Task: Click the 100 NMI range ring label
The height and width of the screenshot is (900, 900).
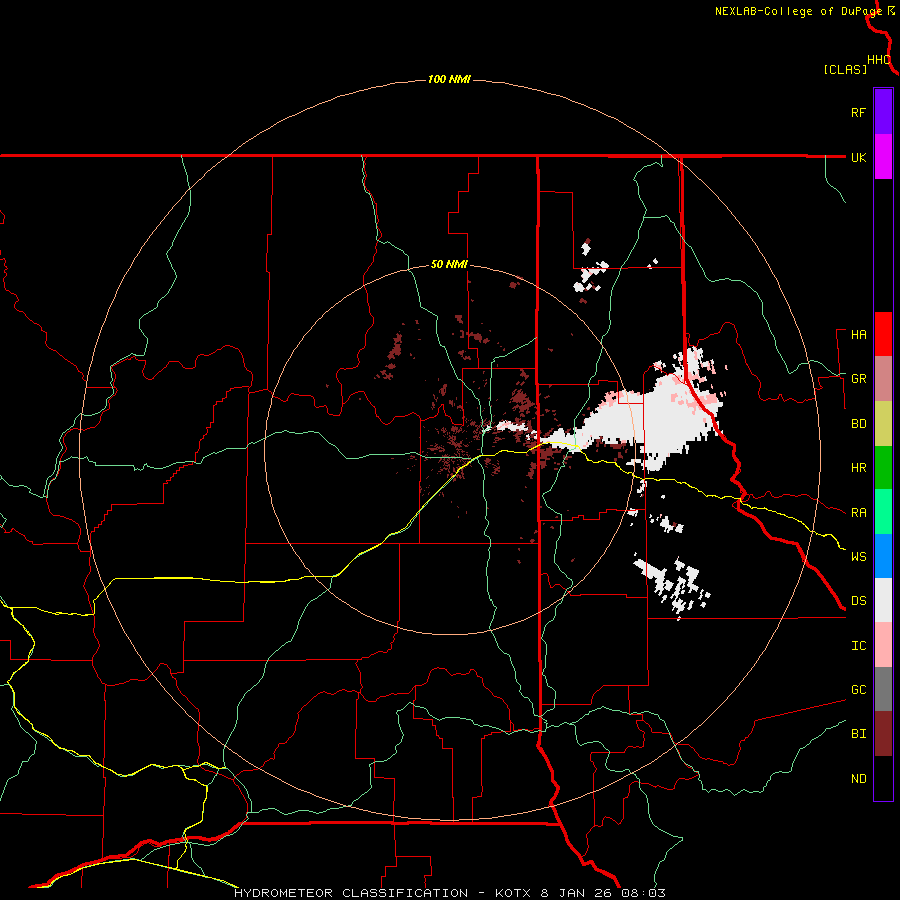Action: coord(449,79)
